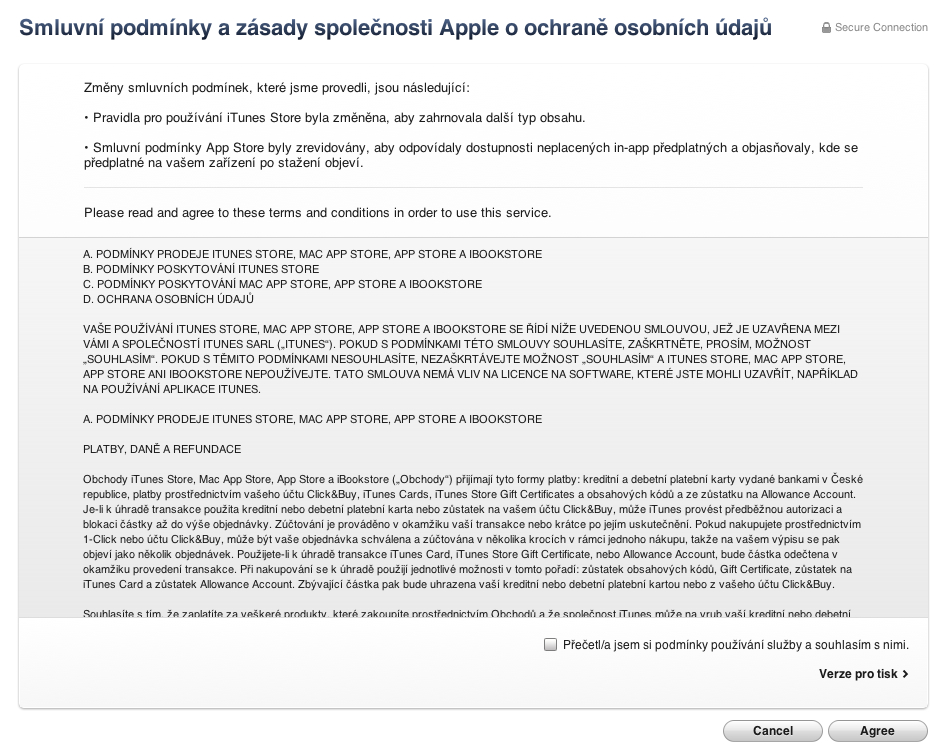Click the bullet about iTunes Store rules changes
The image size is (948, 756).
(x=335, y=118)
